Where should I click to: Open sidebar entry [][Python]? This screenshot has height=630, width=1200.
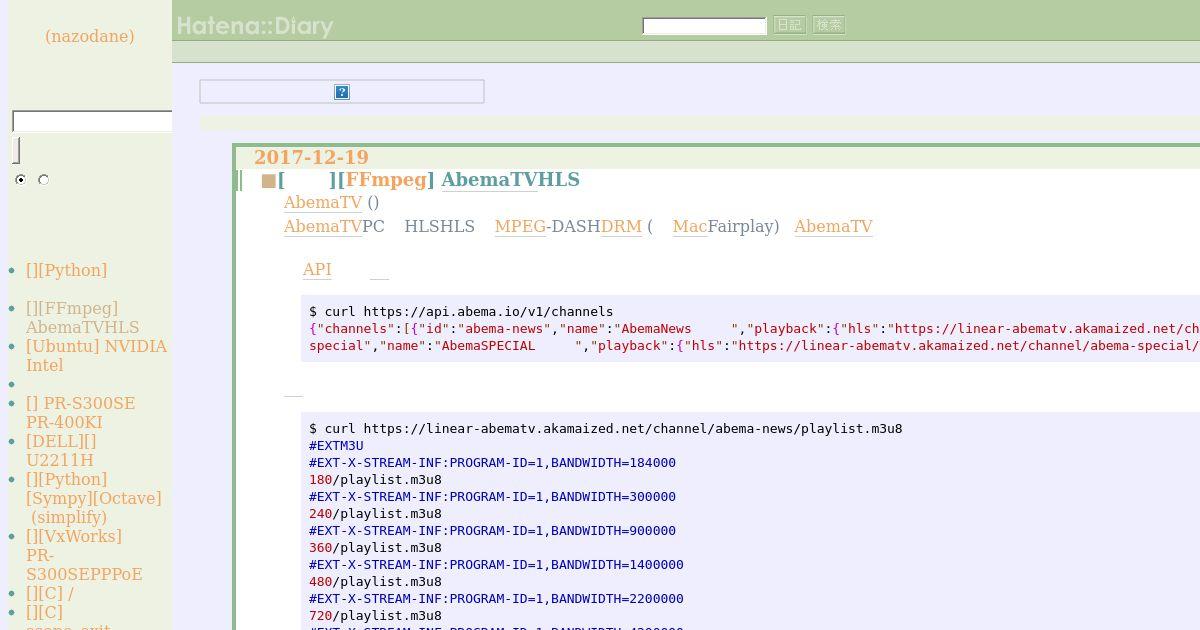tap(66, 270)
